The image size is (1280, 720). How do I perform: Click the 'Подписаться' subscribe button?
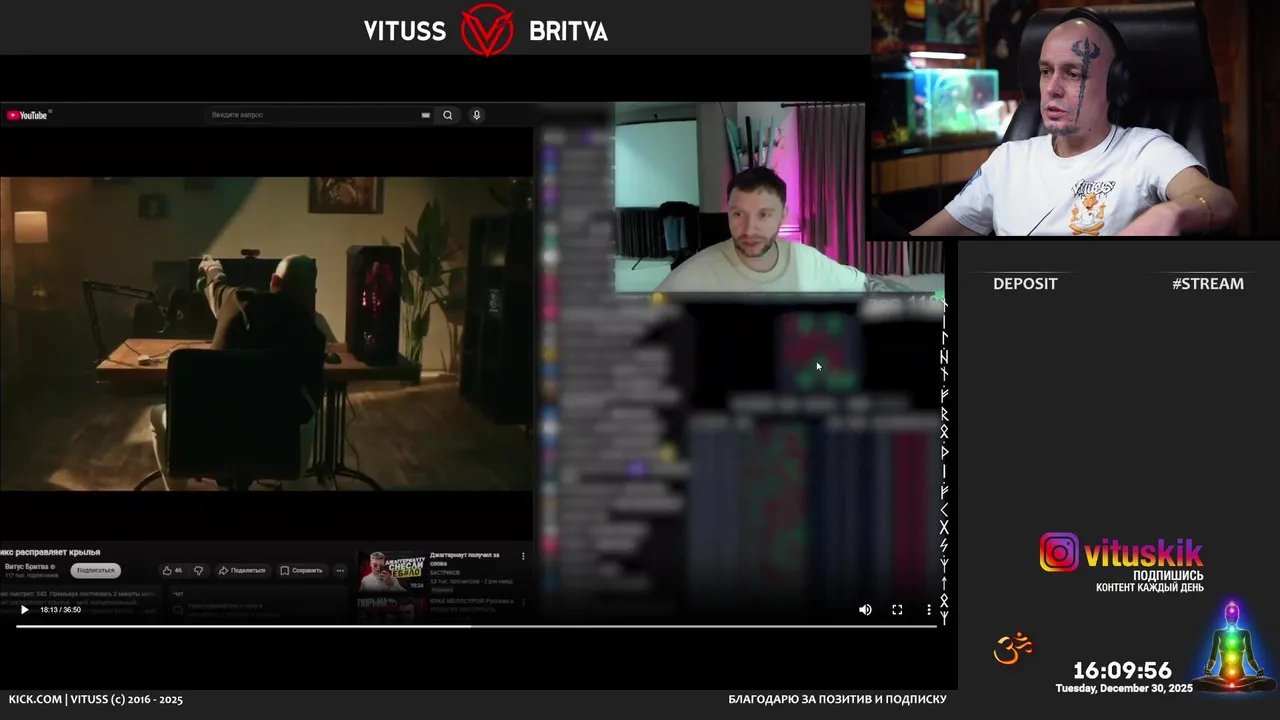click(x=96, y=570)
